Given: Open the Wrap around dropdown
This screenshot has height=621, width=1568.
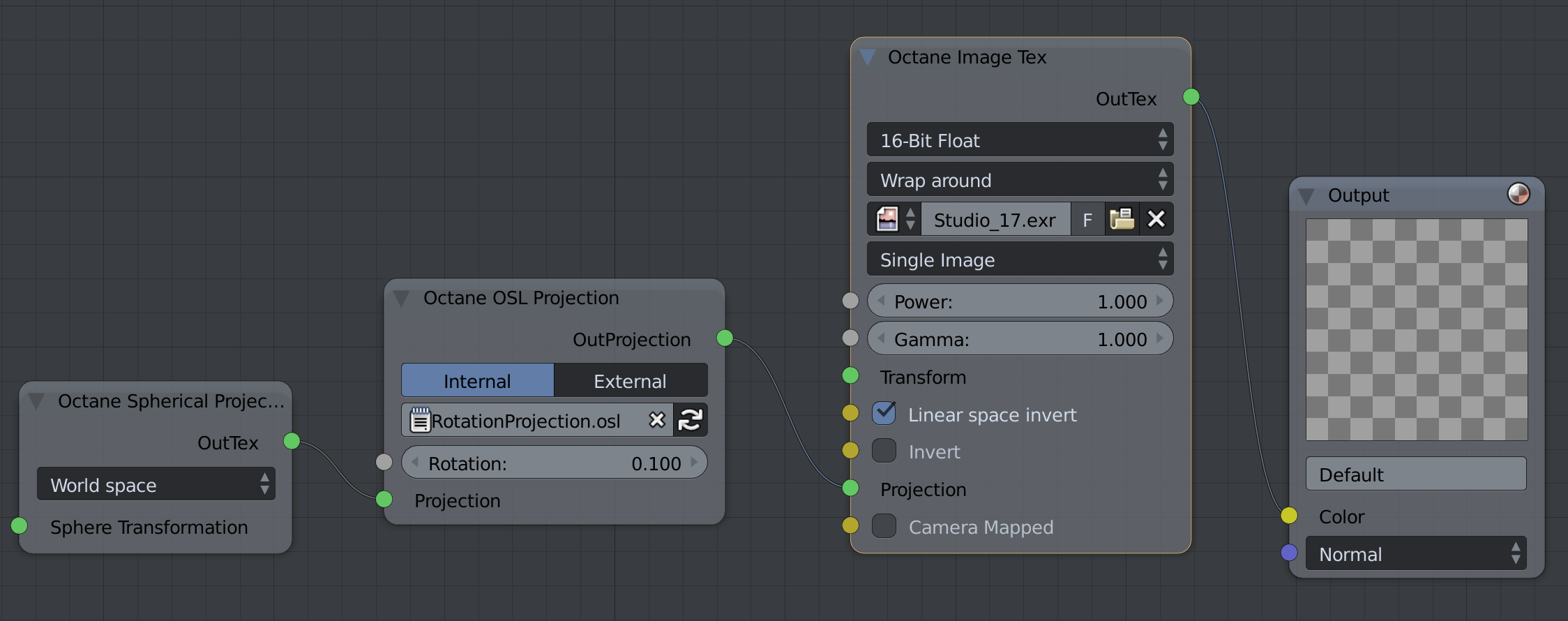Looking at the screenshot, I should [x=1020, y=180].
